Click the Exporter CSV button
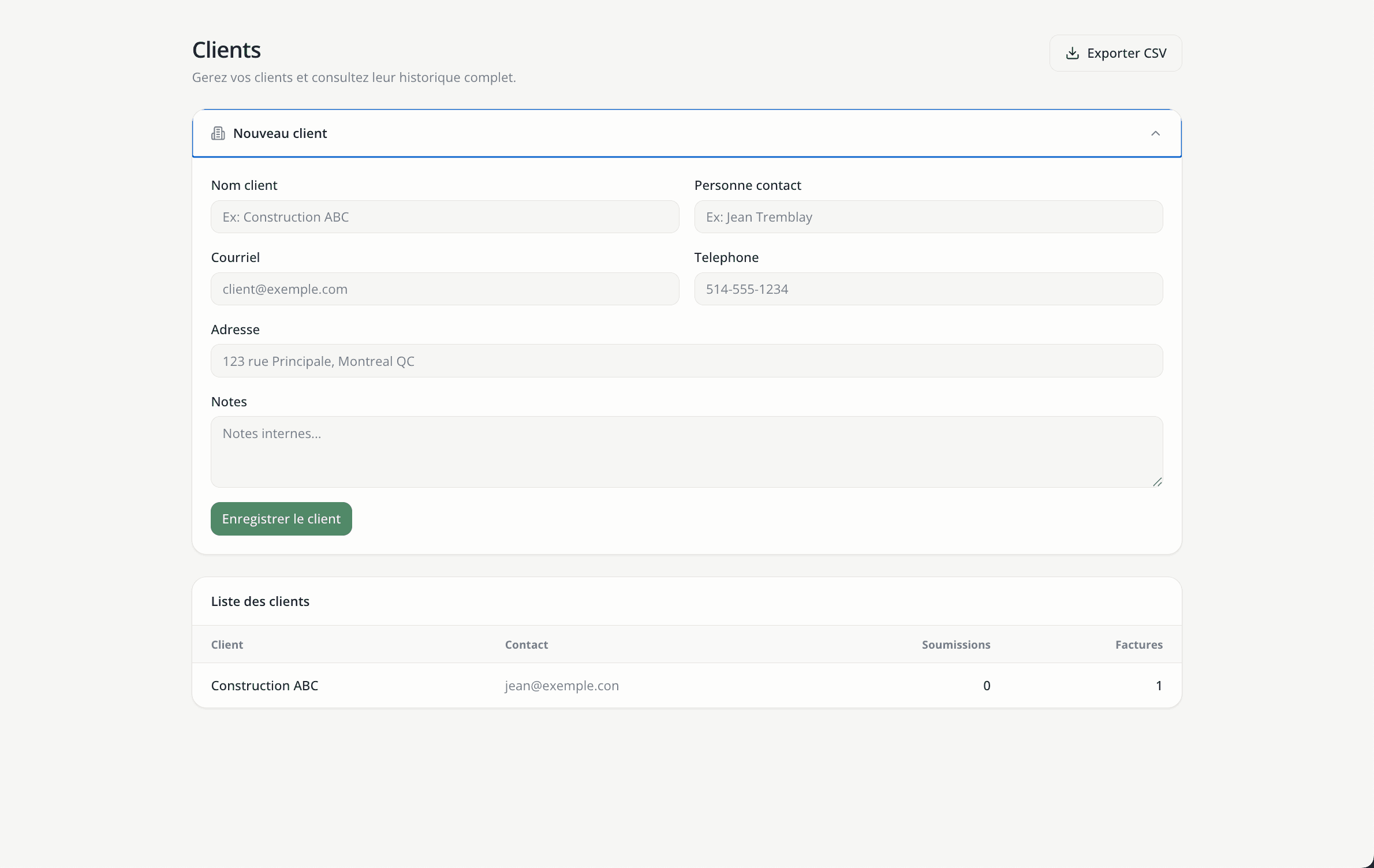Viewport: 1374px width, 868px height. 1115,53
